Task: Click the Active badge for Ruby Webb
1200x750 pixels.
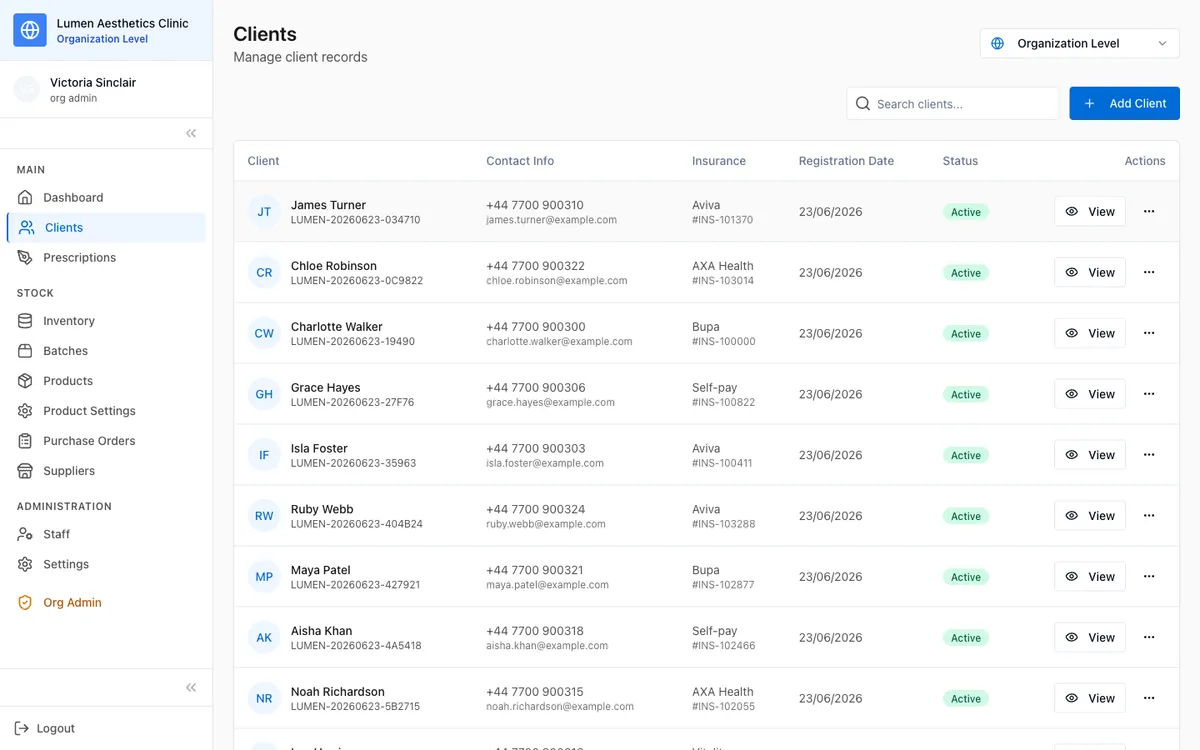Action: tap(966, 516)
